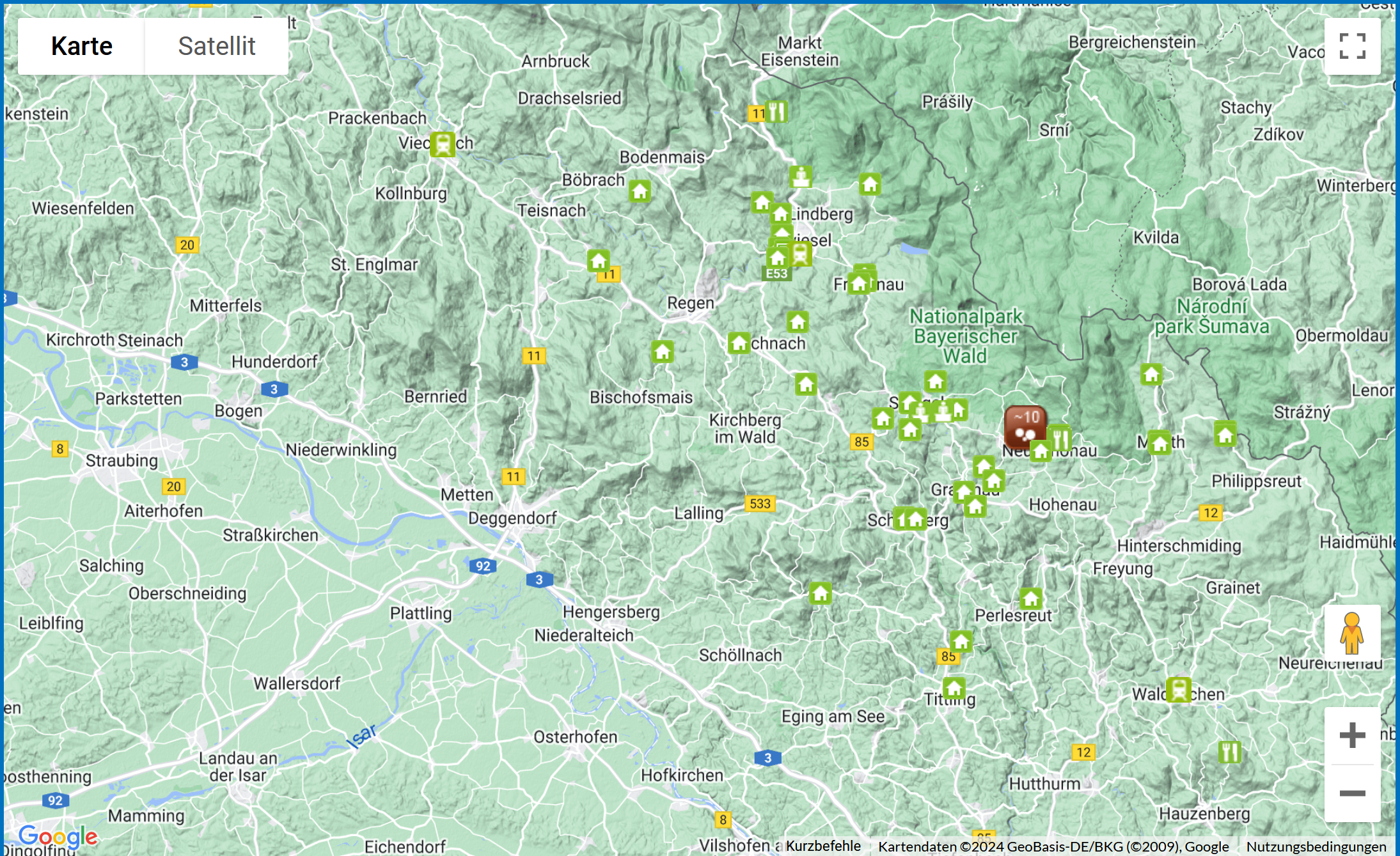Click the house marker at Perlesreut
Image resolution: width=1400 pixels, height=856 pixels.
point(1030,599)
